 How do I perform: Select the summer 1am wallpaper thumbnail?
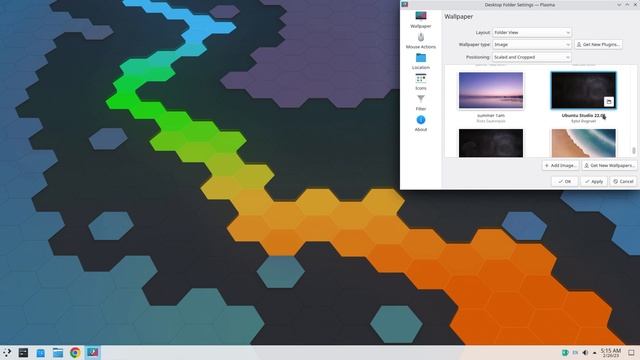(491, 90)
